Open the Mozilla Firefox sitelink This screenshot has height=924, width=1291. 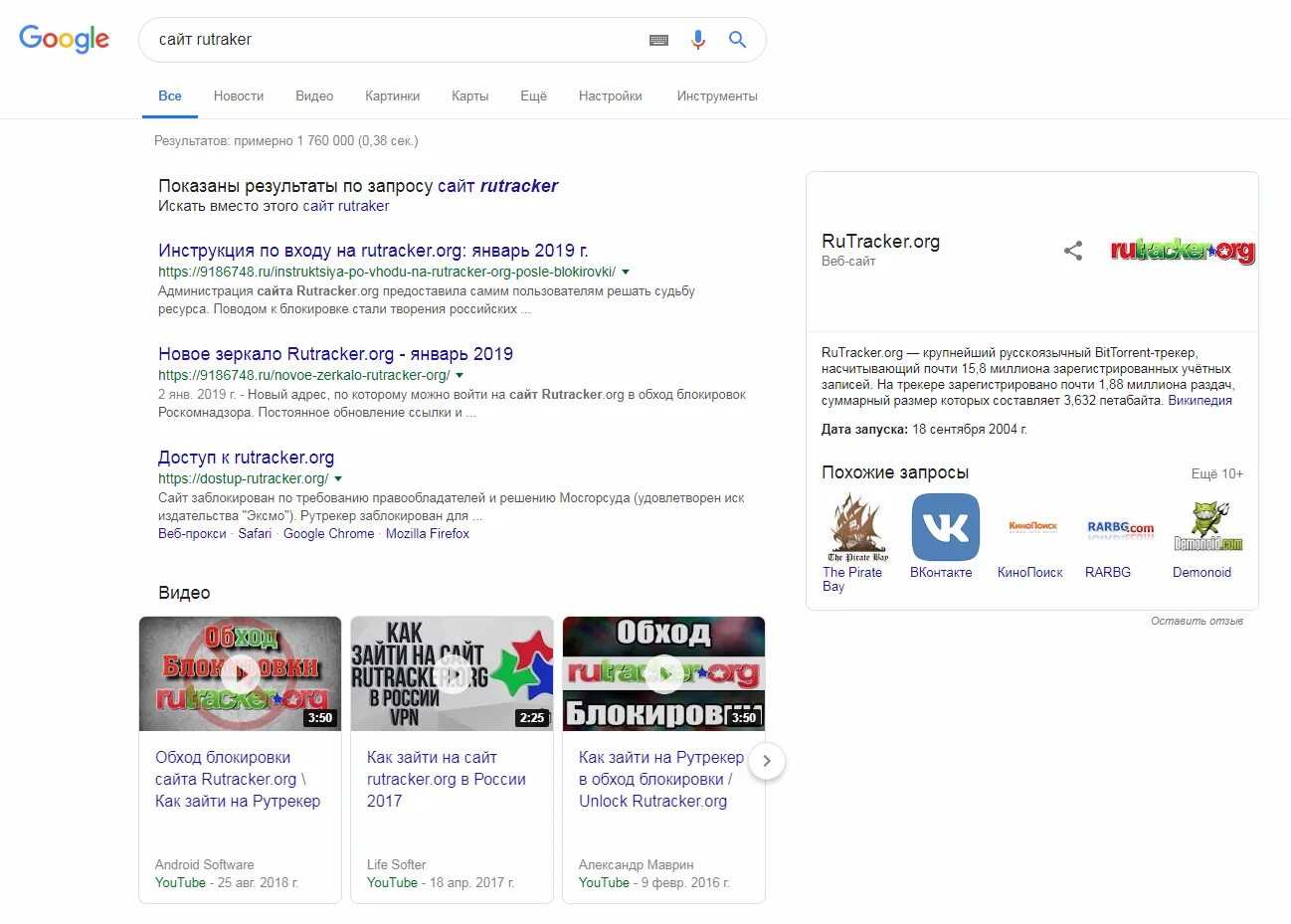tap(428, 534)
